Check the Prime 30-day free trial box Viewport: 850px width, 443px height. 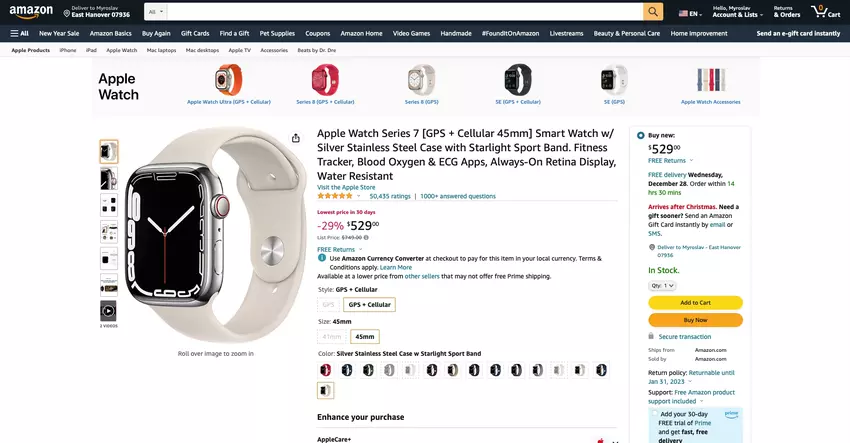point(654,413)
